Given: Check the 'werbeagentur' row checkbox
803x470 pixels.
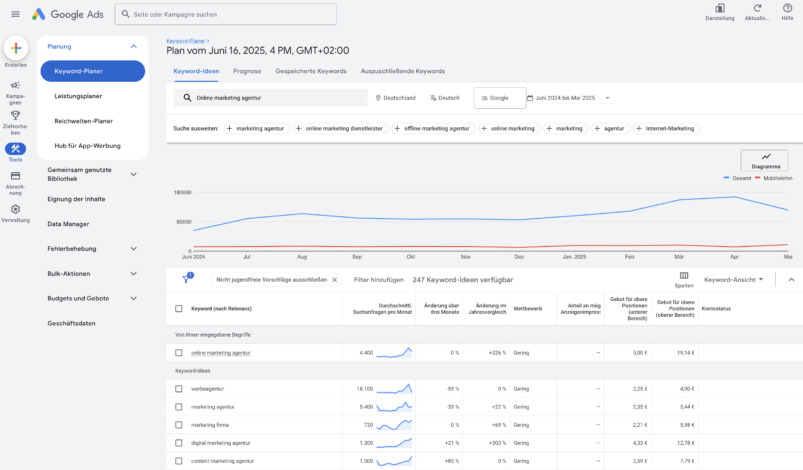Looking at the screenshot, I should coord(178,389).
